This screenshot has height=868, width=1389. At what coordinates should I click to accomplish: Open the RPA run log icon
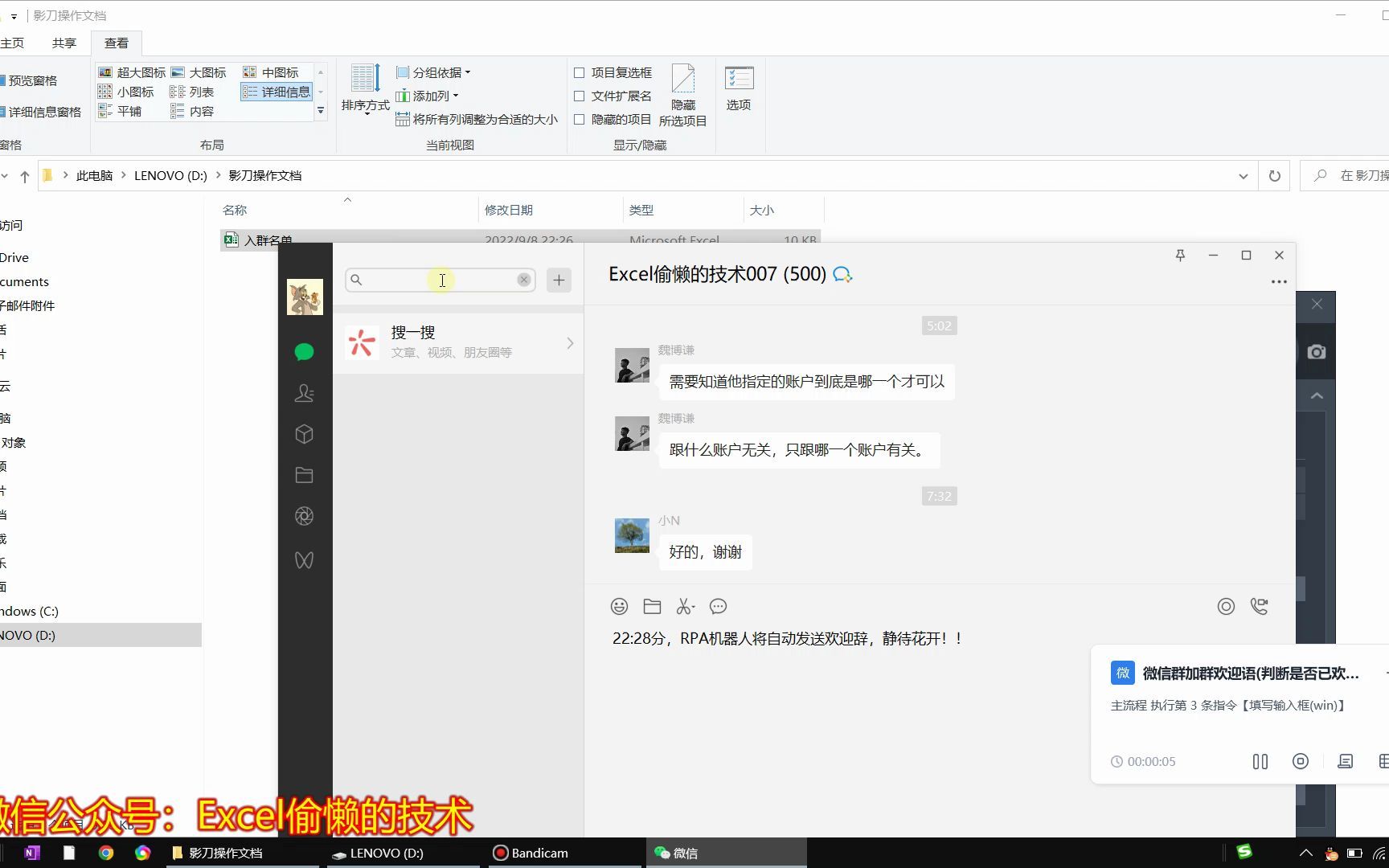[1345, 761]
